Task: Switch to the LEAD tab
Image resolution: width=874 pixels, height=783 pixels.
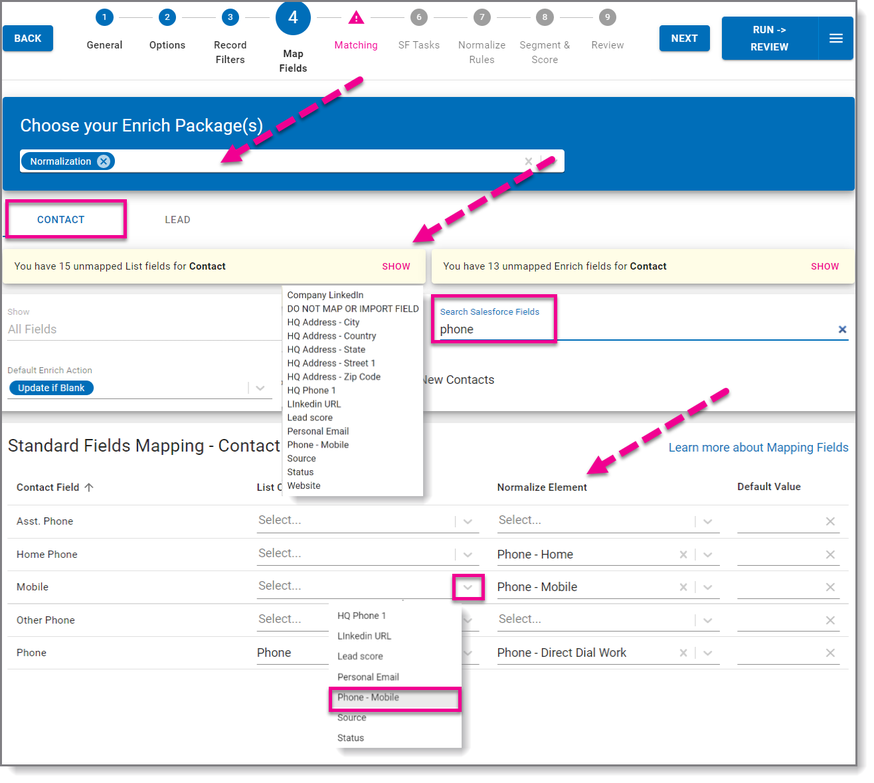Action: pos(177,219)
